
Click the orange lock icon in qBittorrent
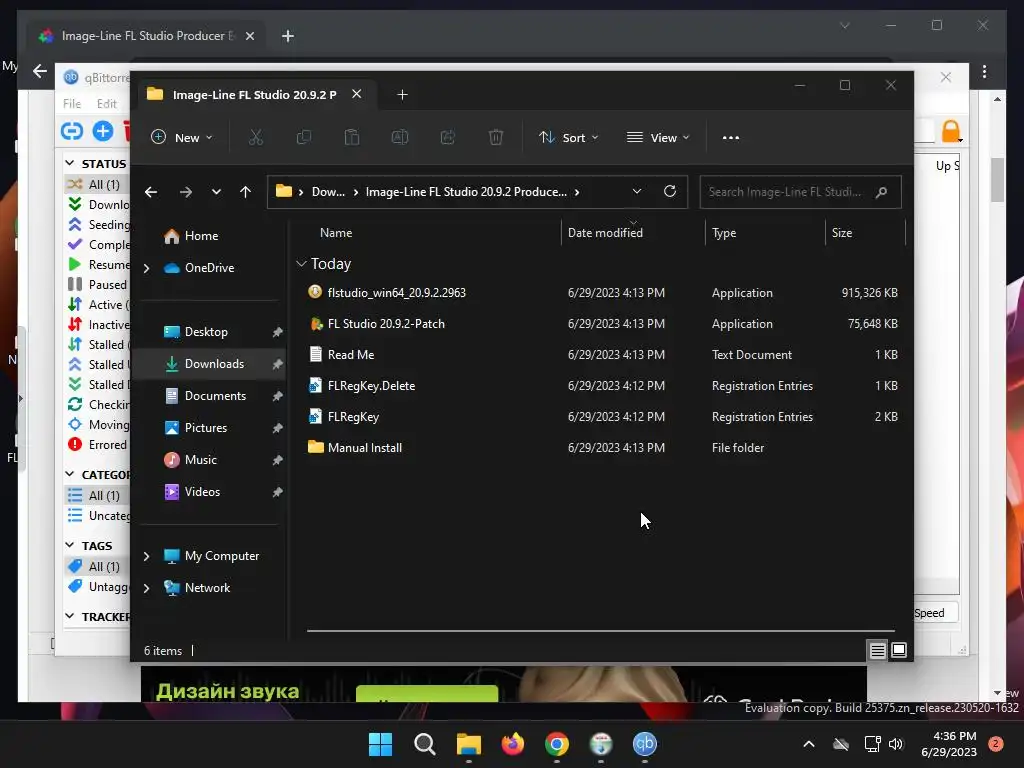click(951, 131)
